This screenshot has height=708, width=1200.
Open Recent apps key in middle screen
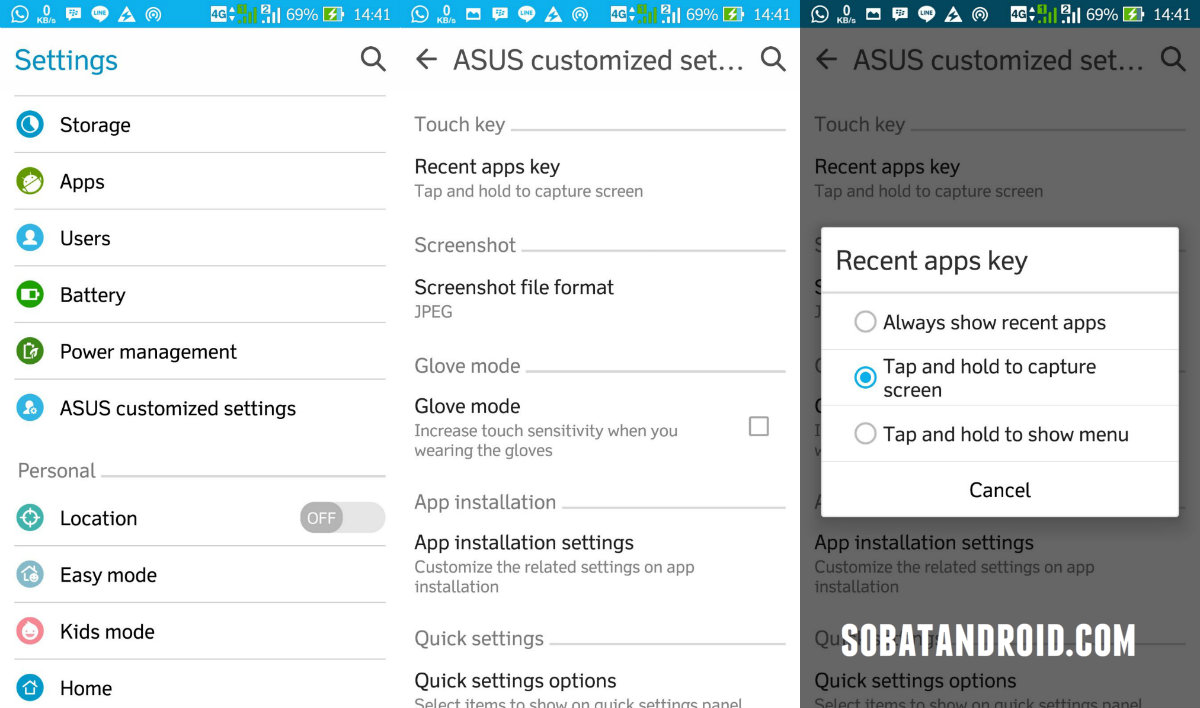(600, 178)
